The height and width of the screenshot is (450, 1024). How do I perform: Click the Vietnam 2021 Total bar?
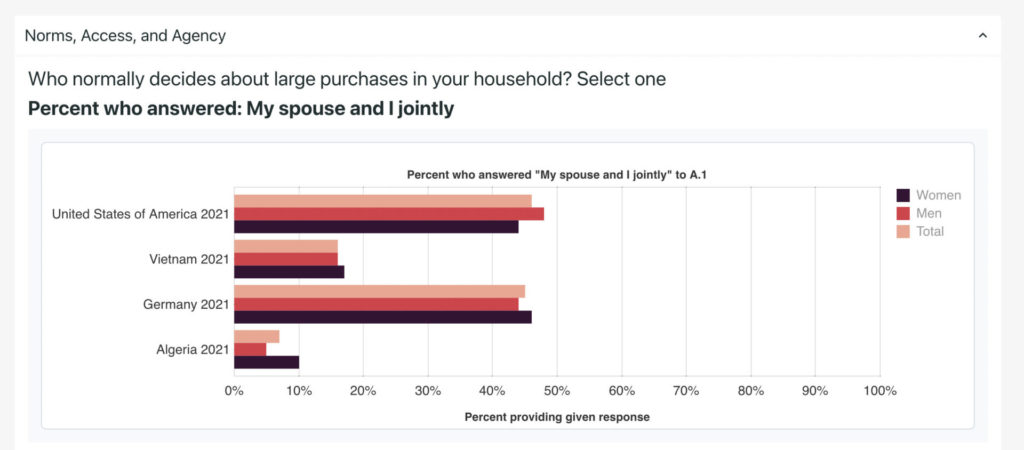click(285, 246)
